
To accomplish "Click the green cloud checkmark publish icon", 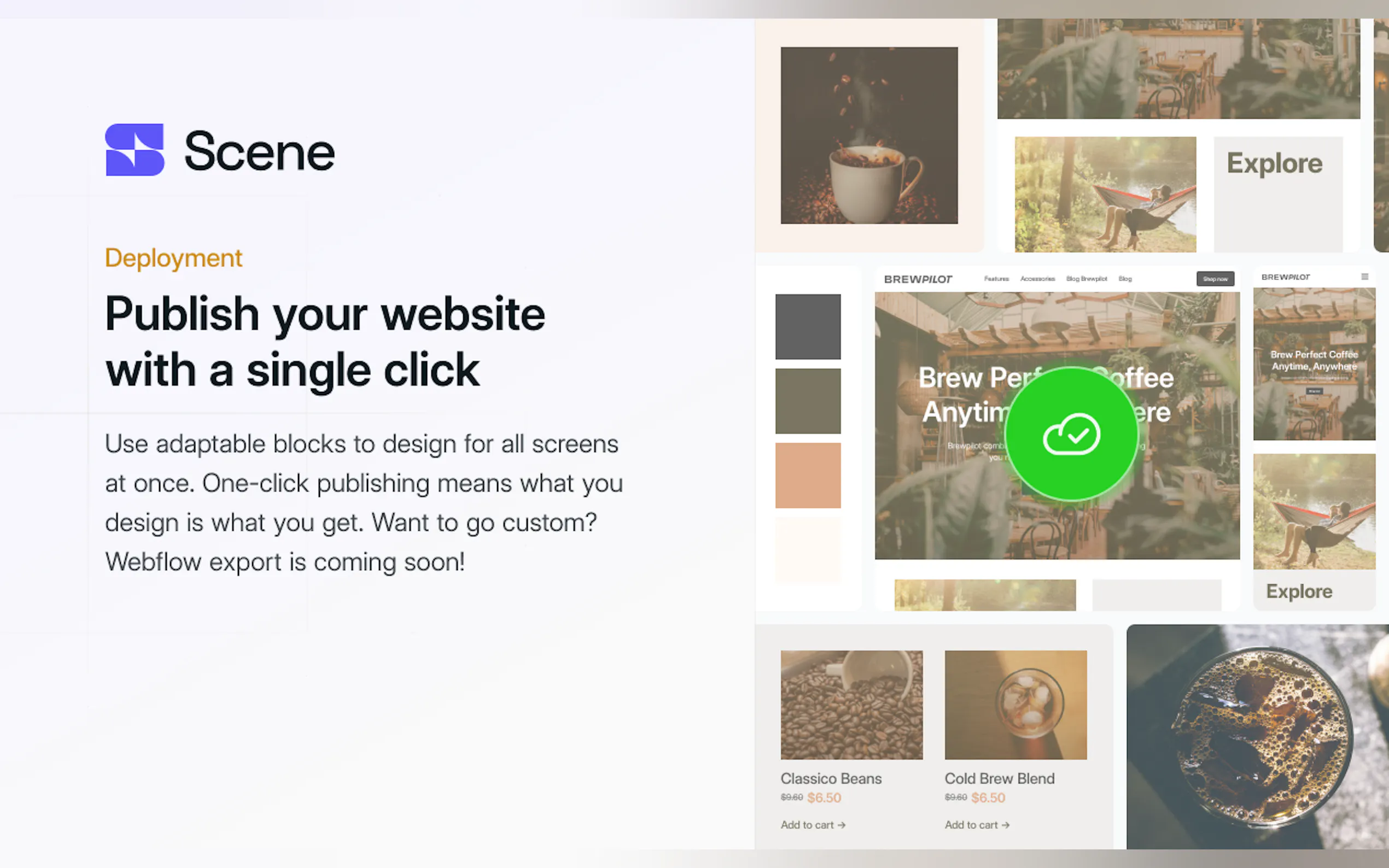I will point(1071,435).
